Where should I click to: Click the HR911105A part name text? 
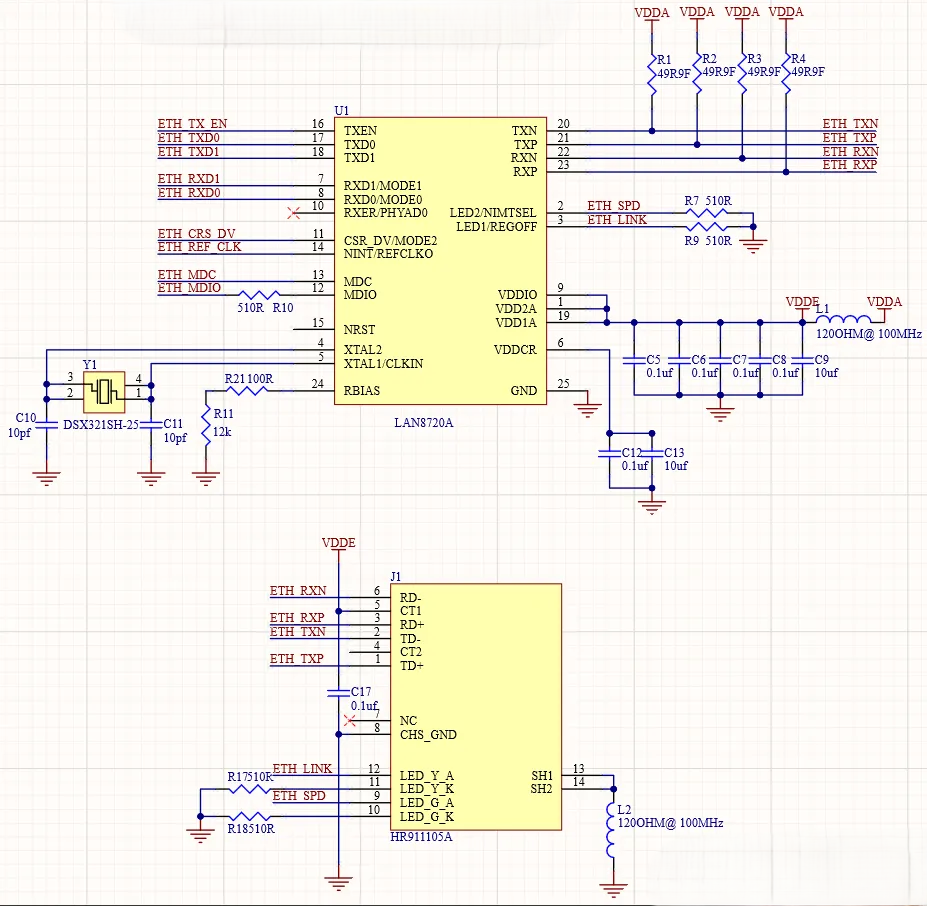(422, 837)
